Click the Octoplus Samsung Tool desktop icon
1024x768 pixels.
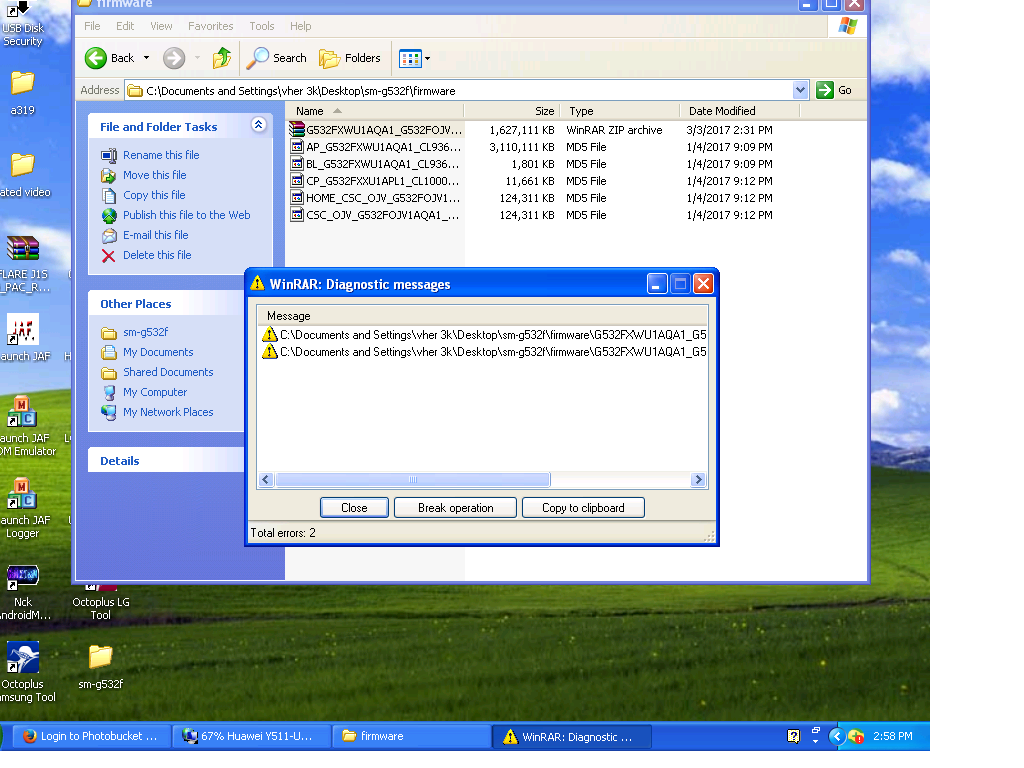(23, 658)
